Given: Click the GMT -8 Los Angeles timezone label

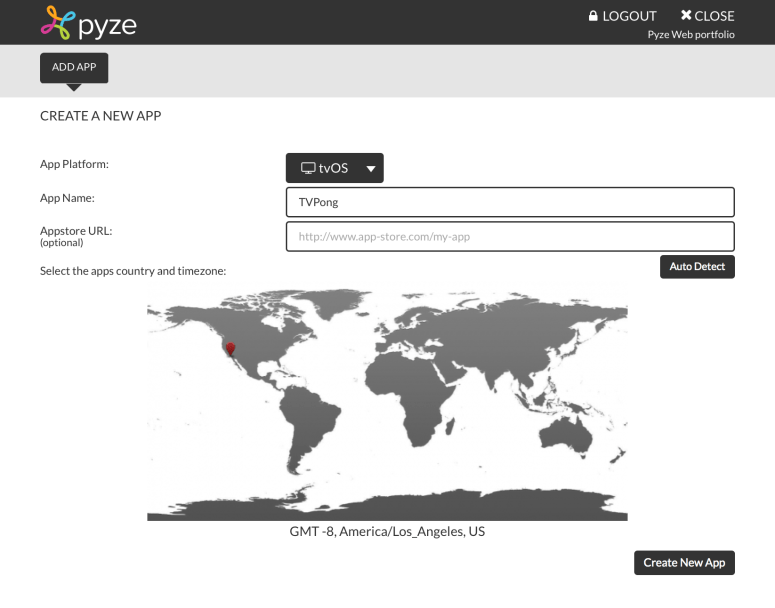Looking at the screenshot, I should pyautogui.click(x=387, y=532).
